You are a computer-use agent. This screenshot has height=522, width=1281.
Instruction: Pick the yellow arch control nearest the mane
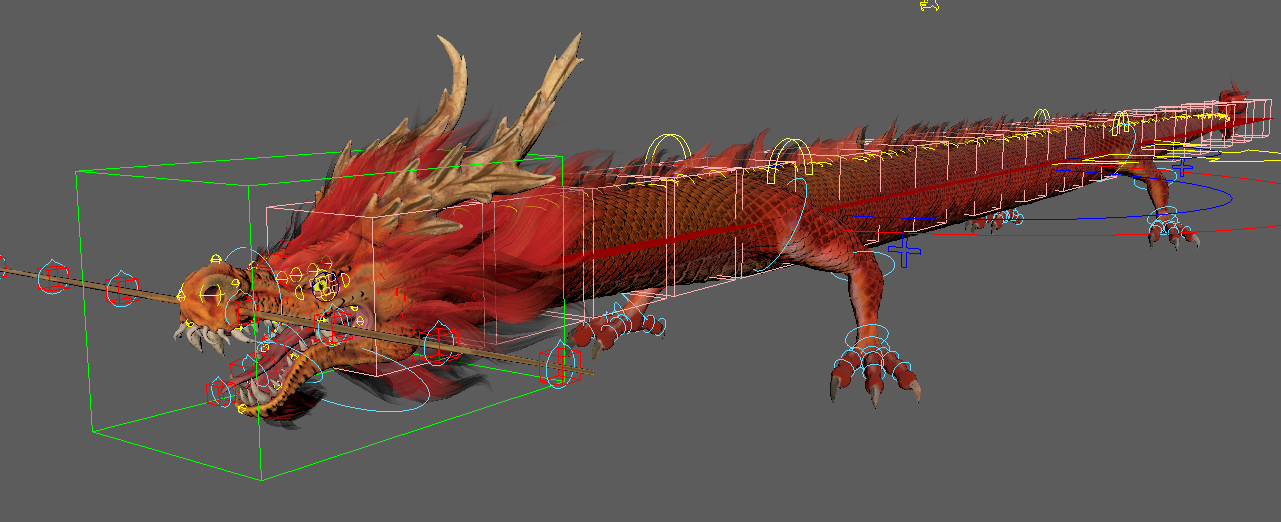669,152
